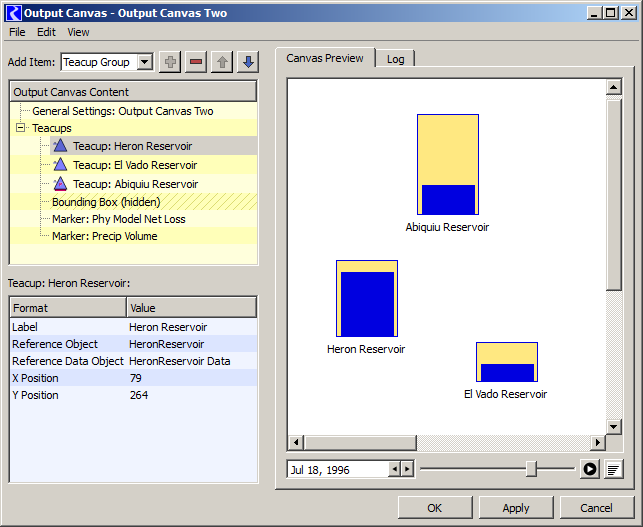The width and height of the screenshot is (643, 527).
Task: Click preview vertical scrollbar up arrow
Action: 613,87
